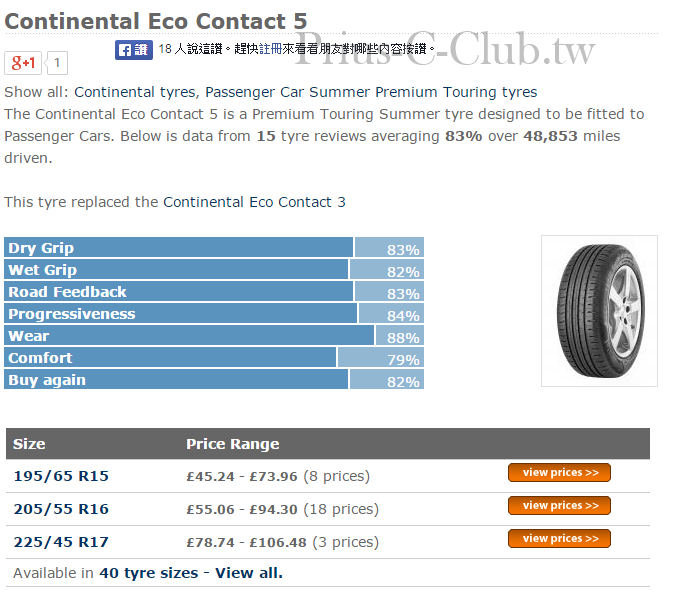The height and width of the screenshot is (590, 674).
Task: Click the Price Range column header
Action: [x=233, y=444]
